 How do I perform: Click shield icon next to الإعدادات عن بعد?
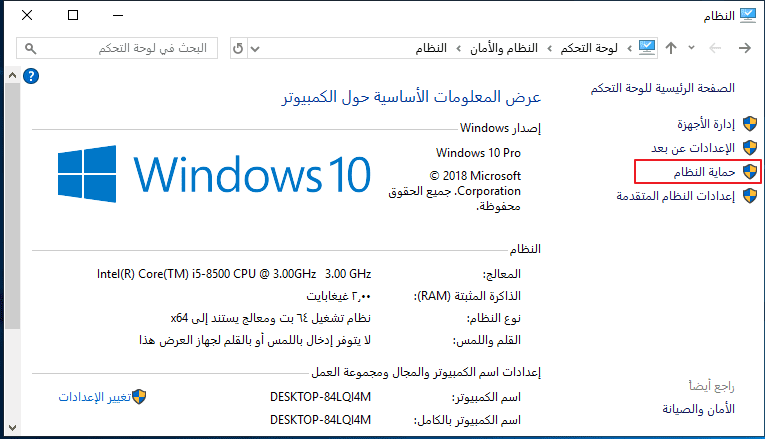point(750,148)
